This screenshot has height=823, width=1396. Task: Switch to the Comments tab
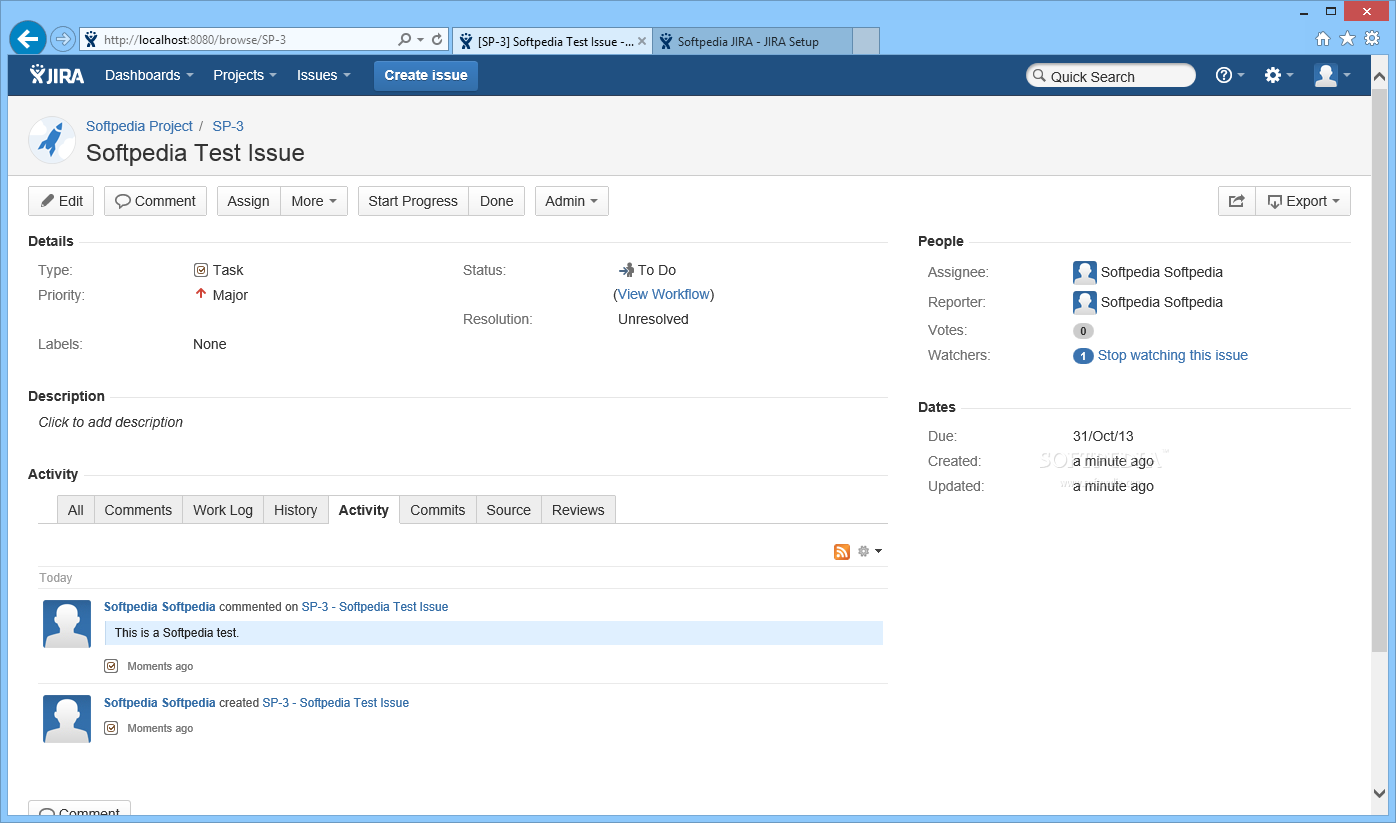(x=138, y=510)
